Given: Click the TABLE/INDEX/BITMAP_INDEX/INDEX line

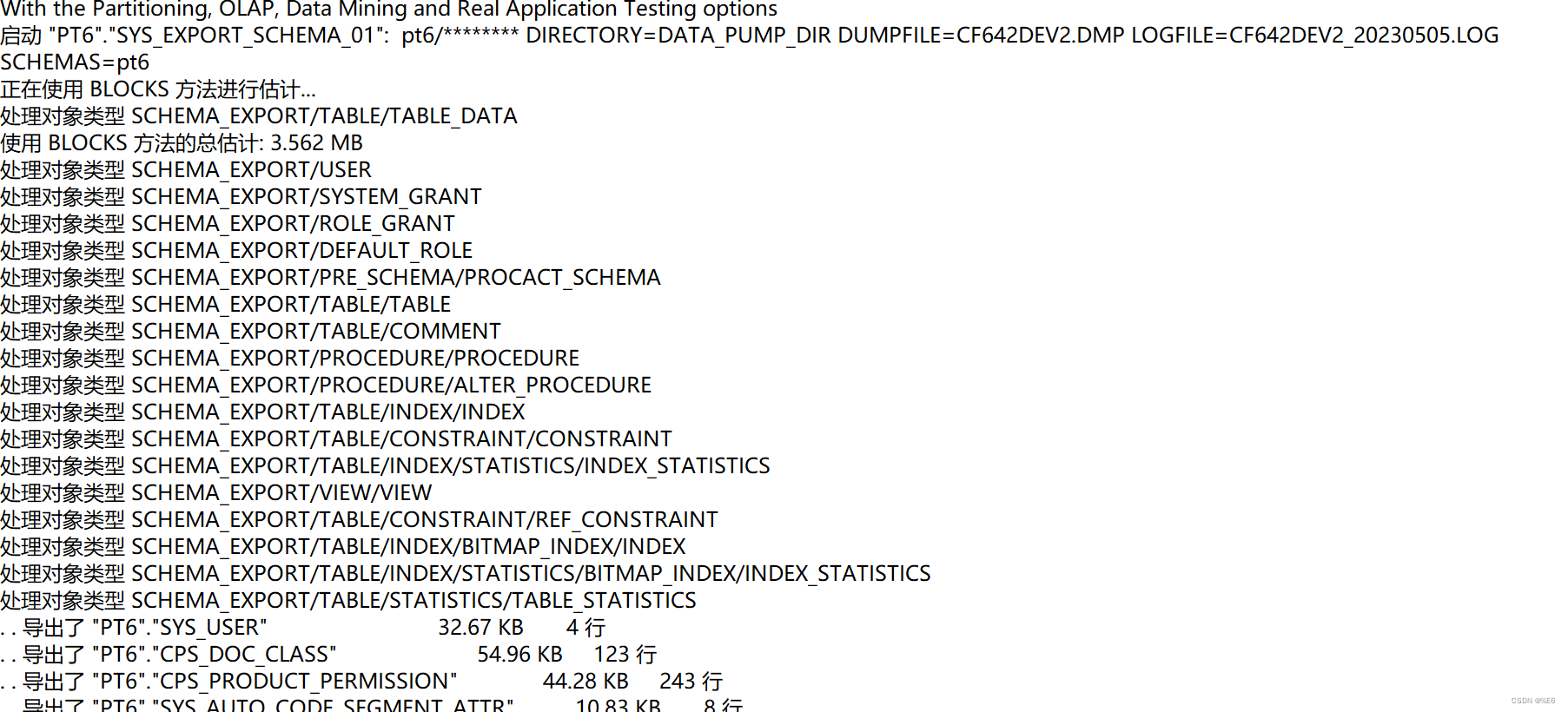Looking at the screenshot, I should click(343, 547).
